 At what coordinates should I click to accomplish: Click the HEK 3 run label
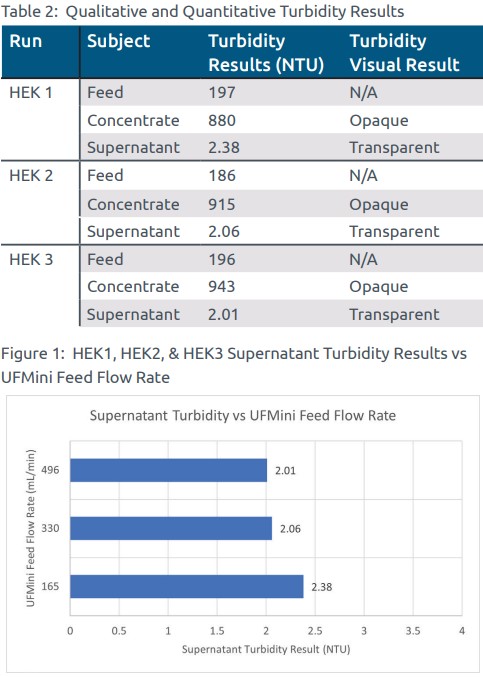pyautogui.click(x=31, y=259)
